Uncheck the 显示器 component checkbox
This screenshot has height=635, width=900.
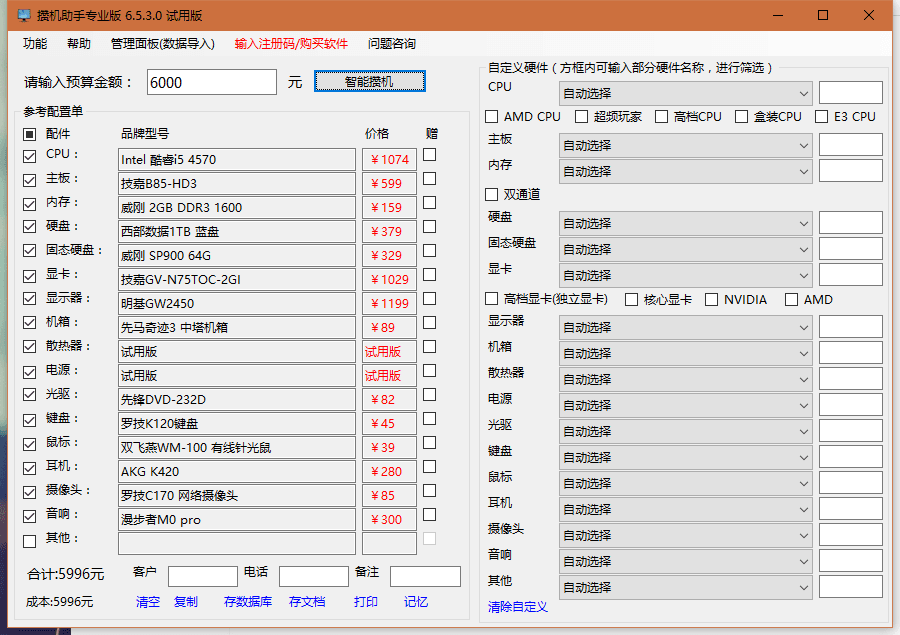[29, 299]
